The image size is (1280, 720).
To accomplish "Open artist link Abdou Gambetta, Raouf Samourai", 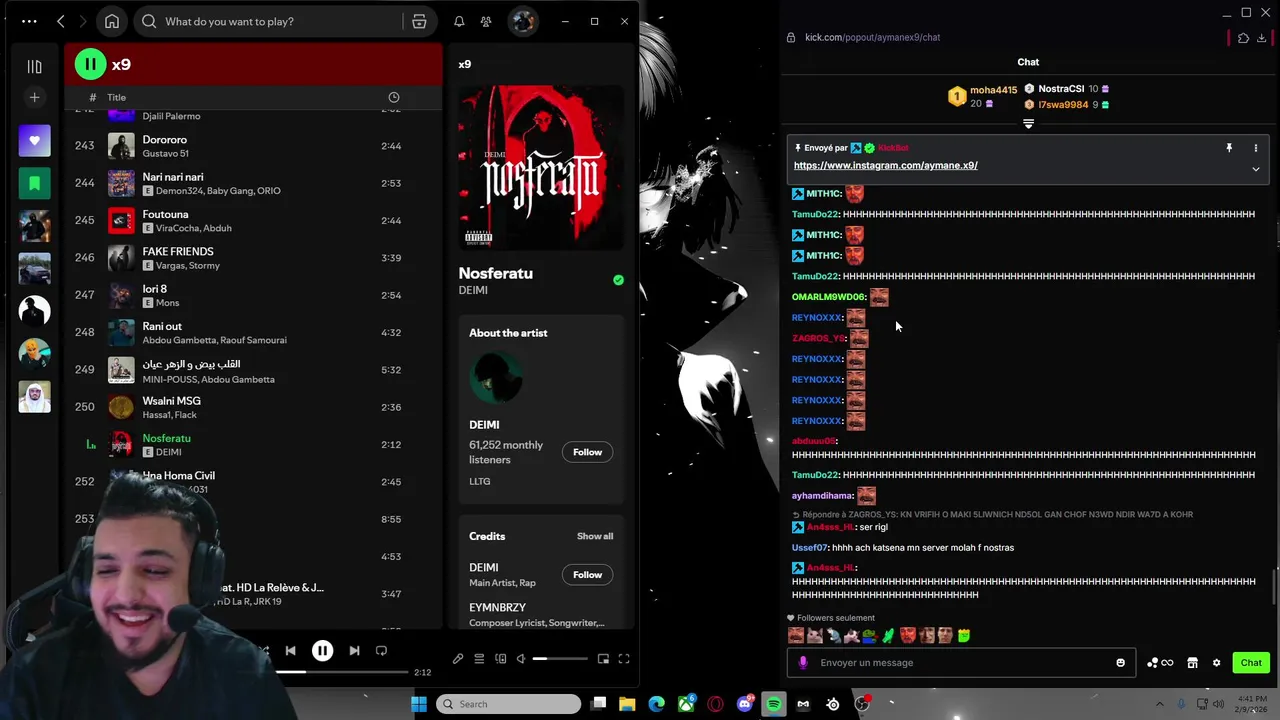I will pos(214,340).
